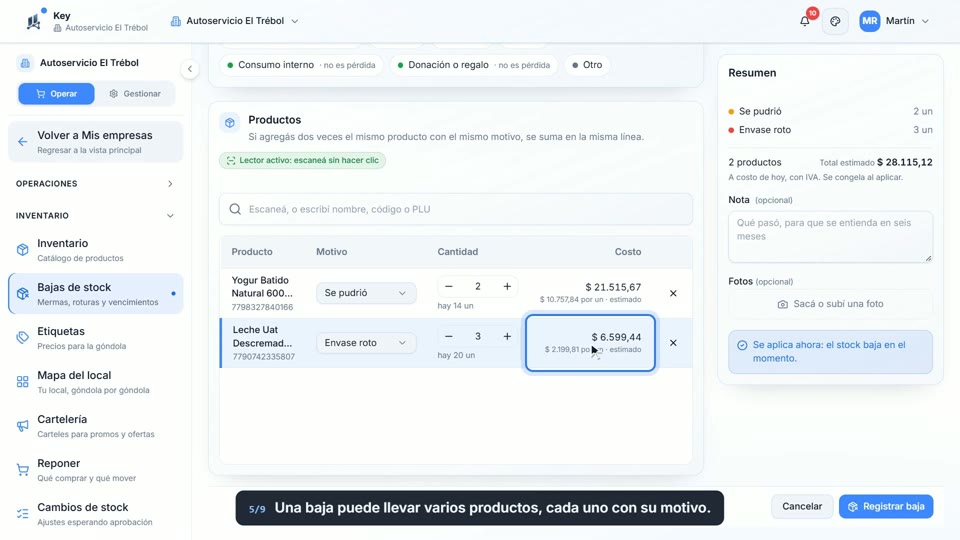
Task: Click quantity value 2 for Yogur Batido
Action: (x=478, y=287)
